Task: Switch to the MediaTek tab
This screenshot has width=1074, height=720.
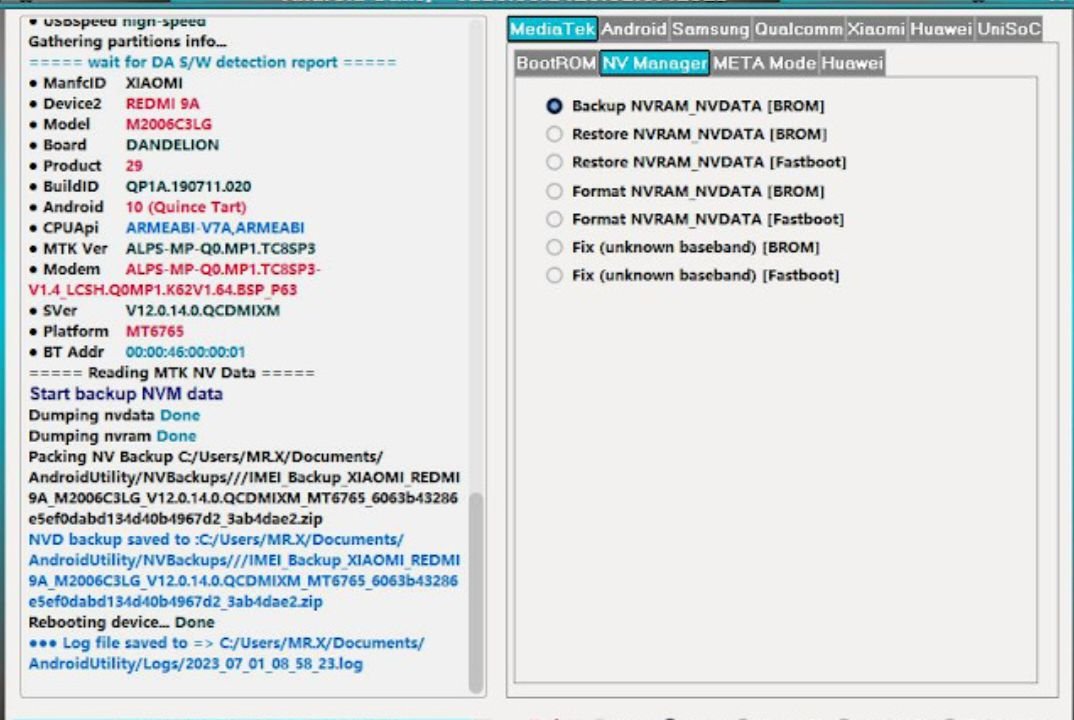Action: (552, 29)
